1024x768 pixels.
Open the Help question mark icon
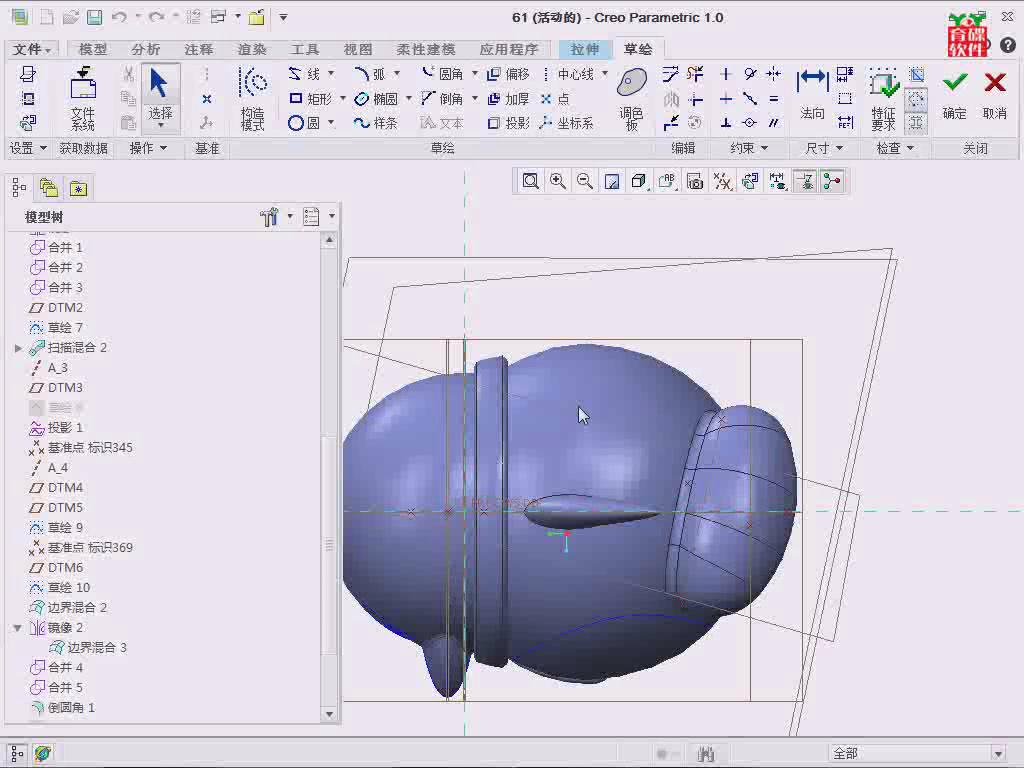[1008, 45]
